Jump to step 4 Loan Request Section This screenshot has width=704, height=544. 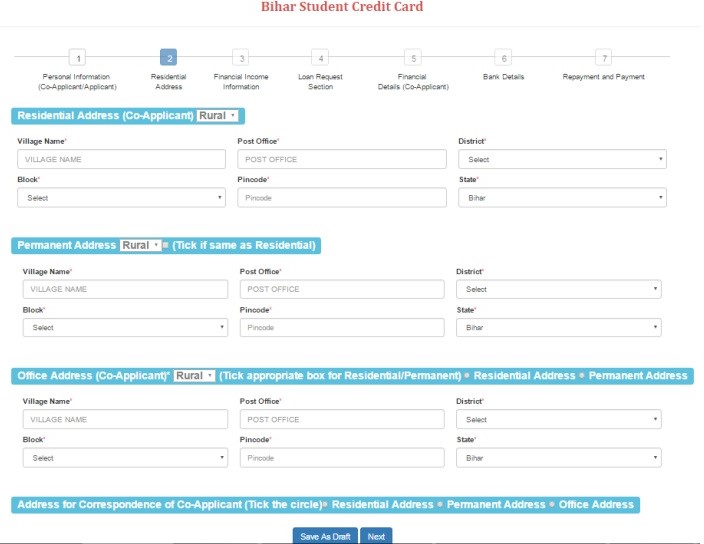click(320, 58)
